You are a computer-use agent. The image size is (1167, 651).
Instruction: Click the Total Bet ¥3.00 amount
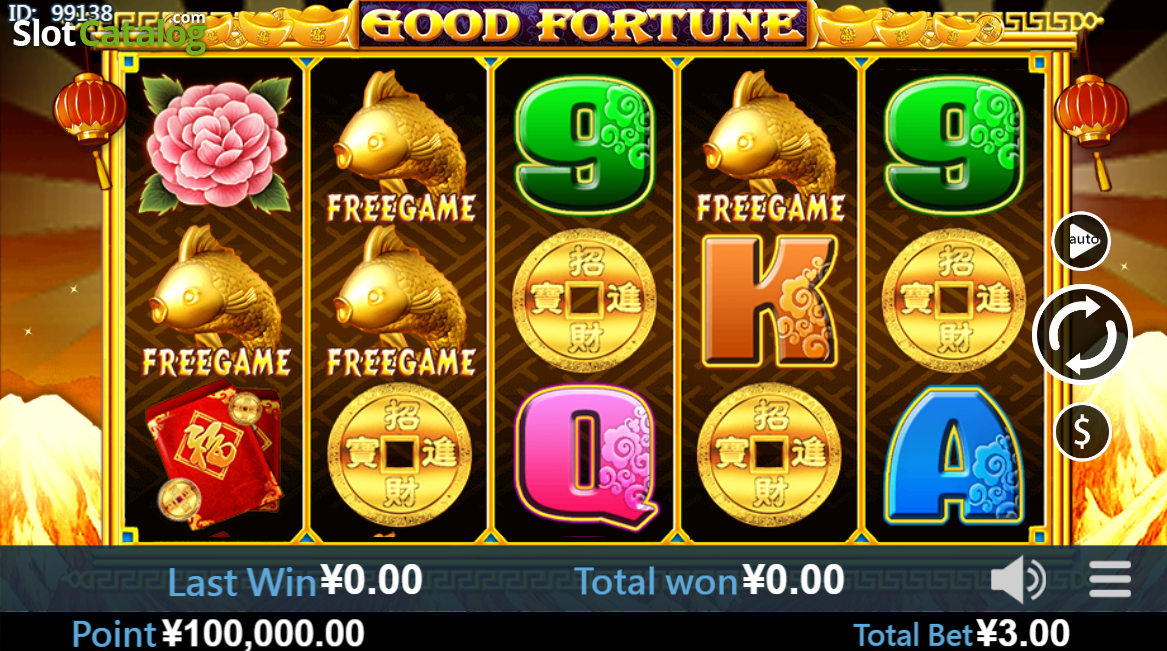[962, 634]
